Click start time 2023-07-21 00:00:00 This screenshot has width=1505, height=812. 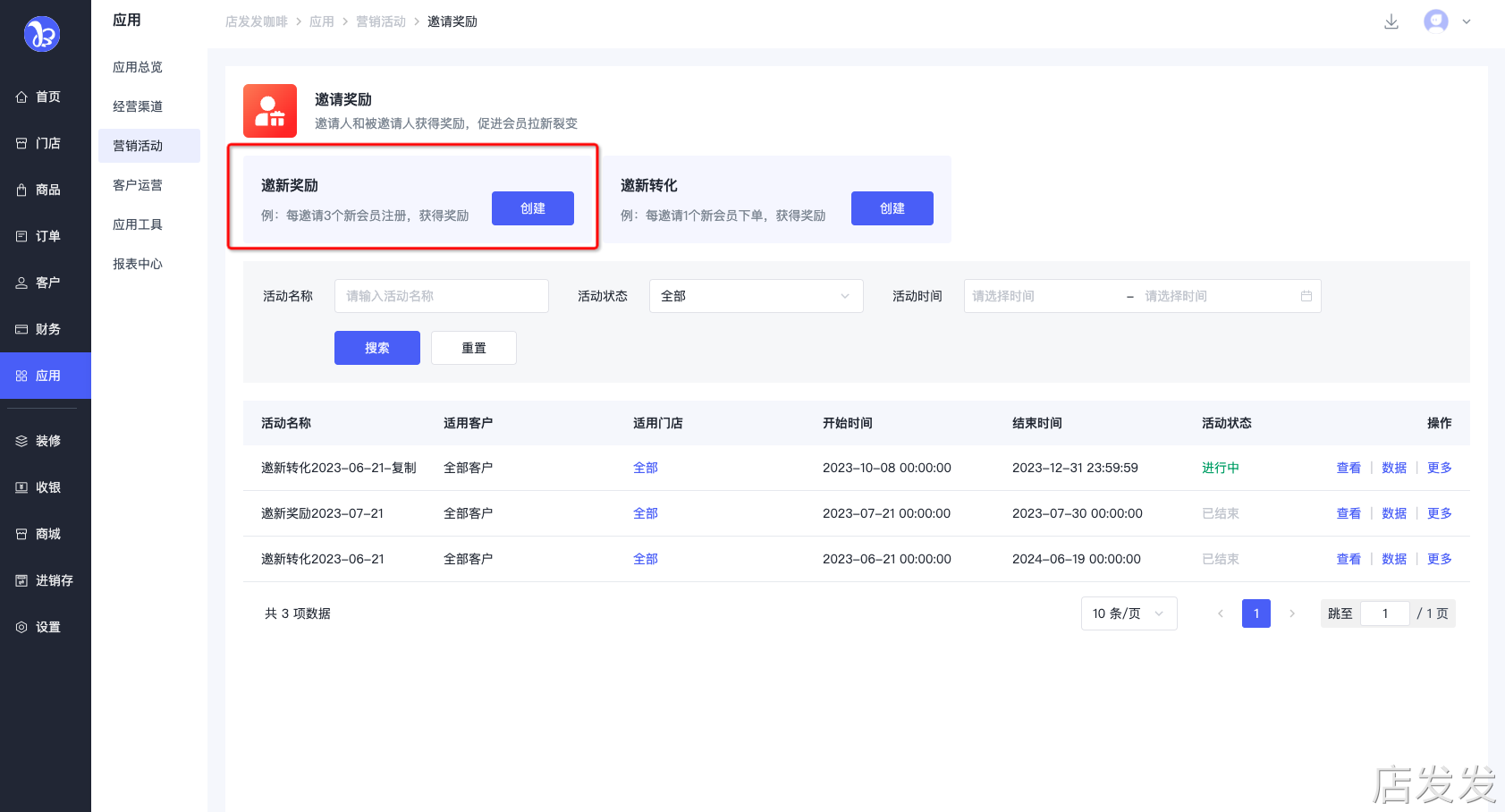[x=887, y=513]
